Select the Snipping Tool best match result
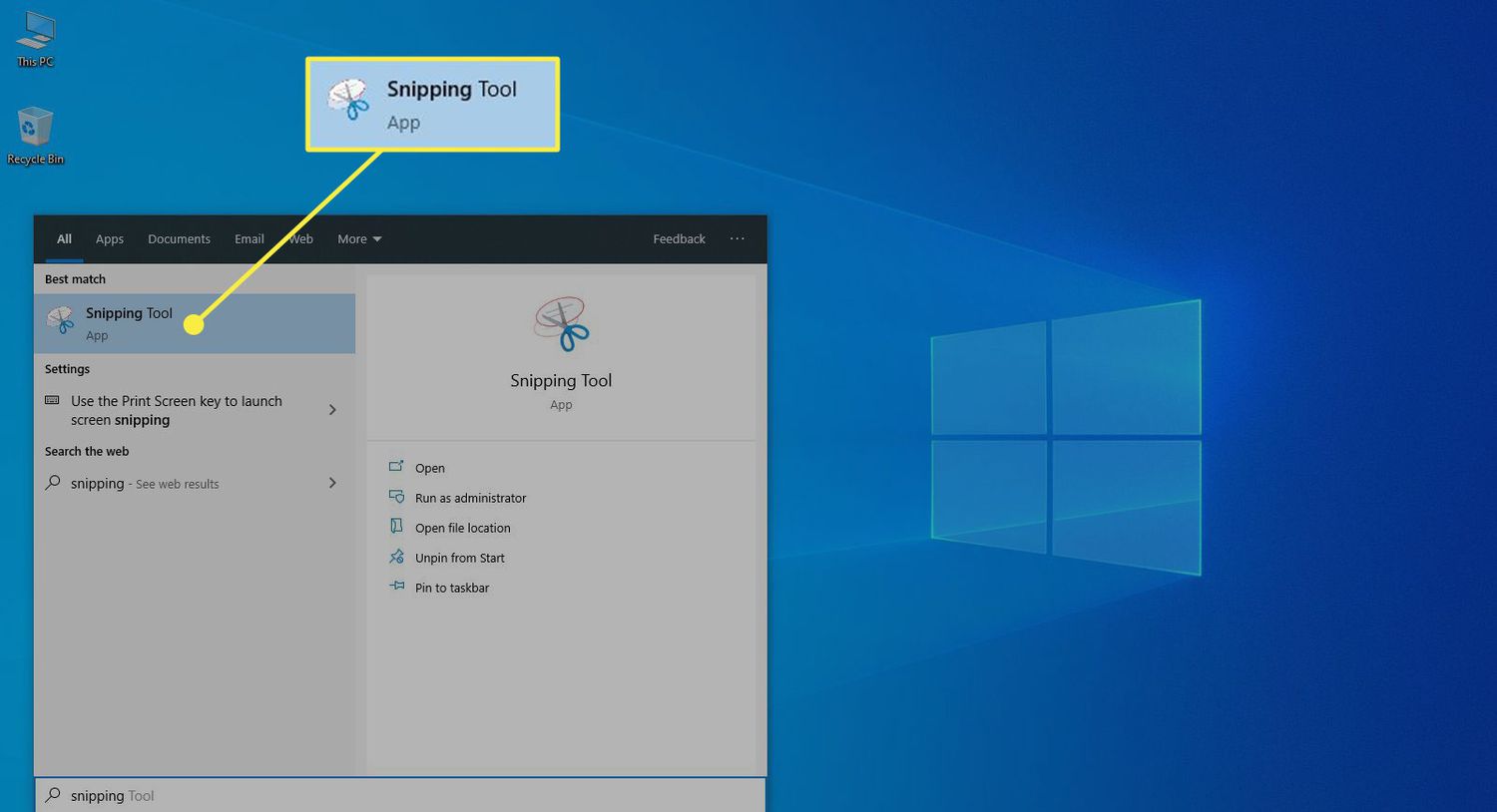Image resolution: width=1497 pixels, height=812 pixels. click(195, 323)
